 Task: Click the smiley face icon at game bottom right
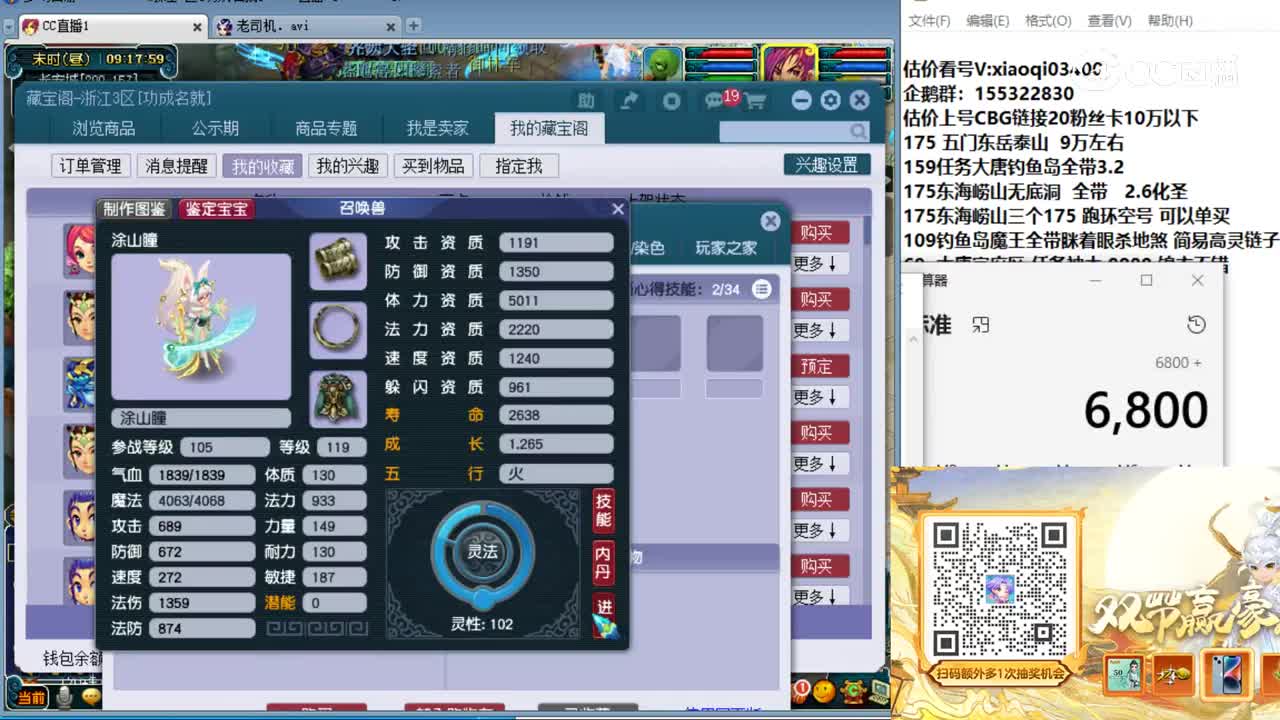(x=824, y=690)
